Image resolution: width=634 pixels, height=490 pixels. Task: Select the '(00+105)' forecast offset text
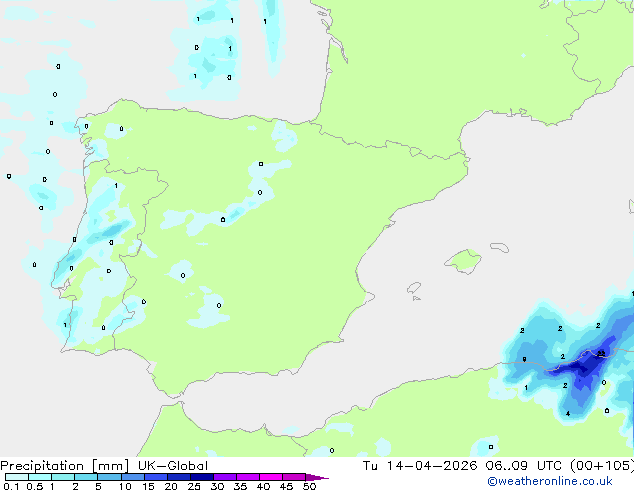point(602,466)
